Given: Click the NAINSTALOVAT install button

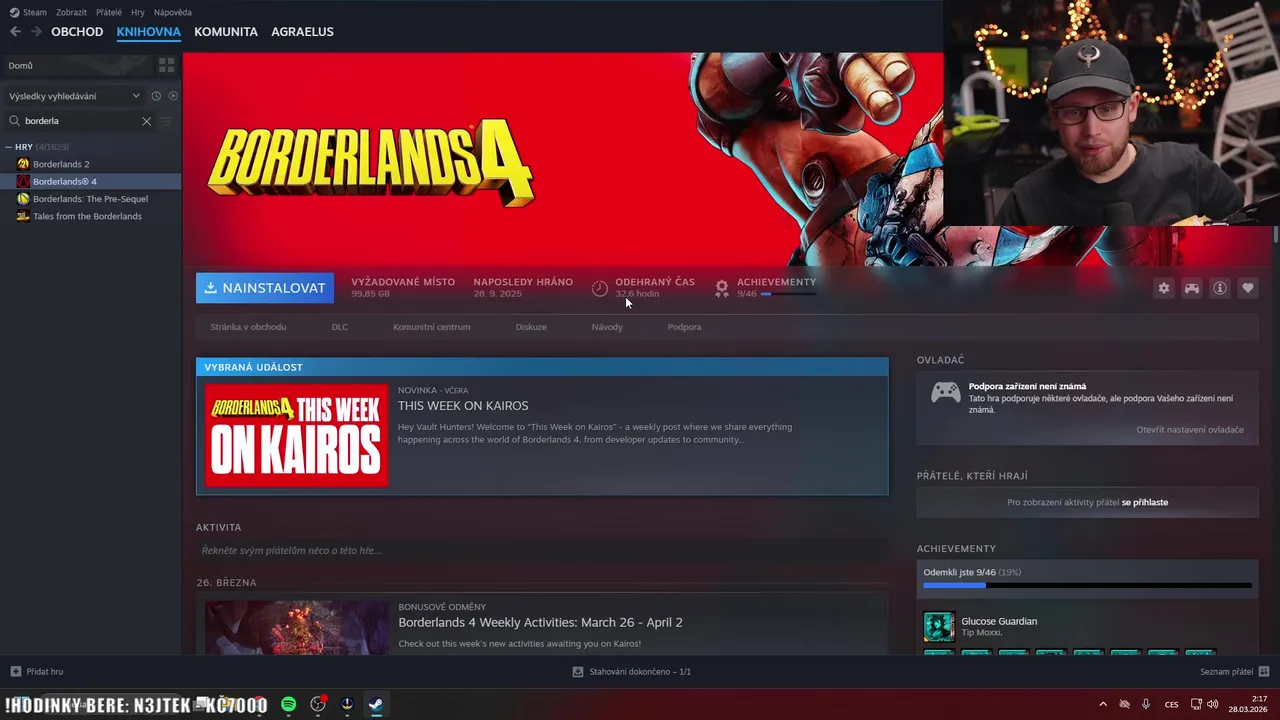Looking at the screenshot, I should 265,288.
